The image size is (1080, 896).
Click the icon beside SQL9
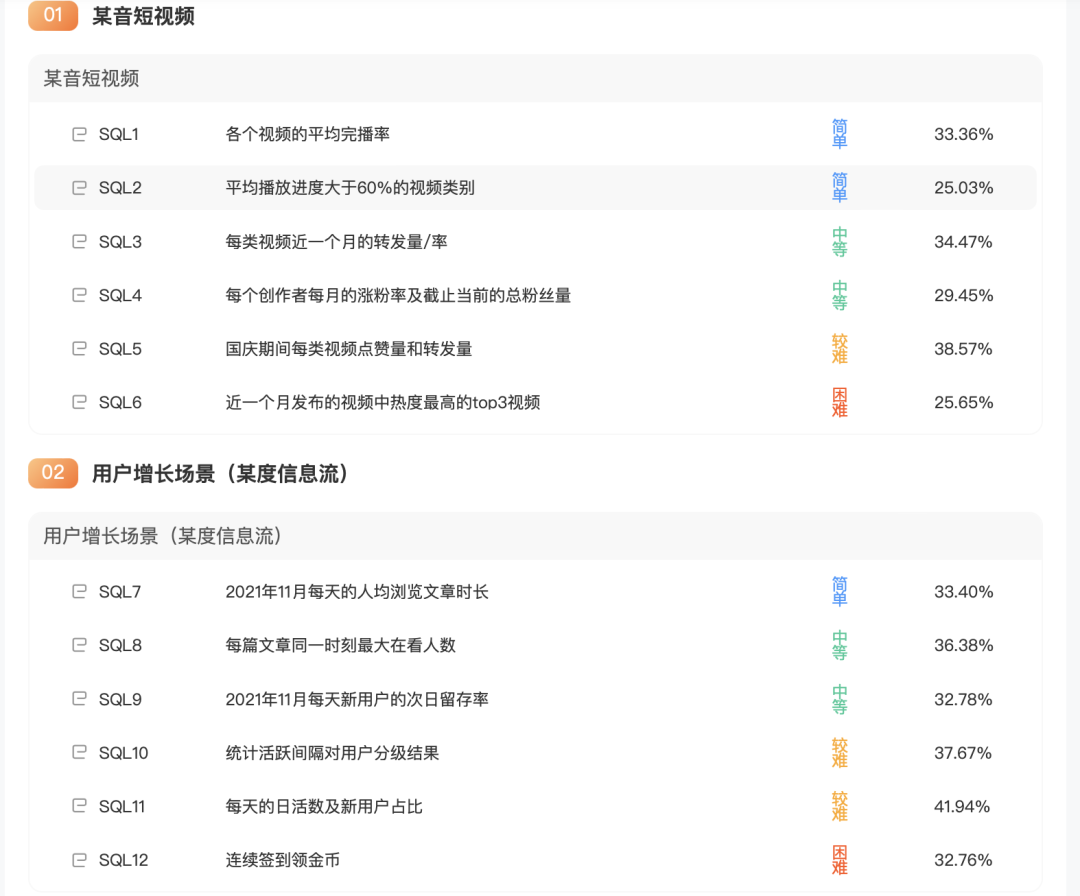coord(79,699)
